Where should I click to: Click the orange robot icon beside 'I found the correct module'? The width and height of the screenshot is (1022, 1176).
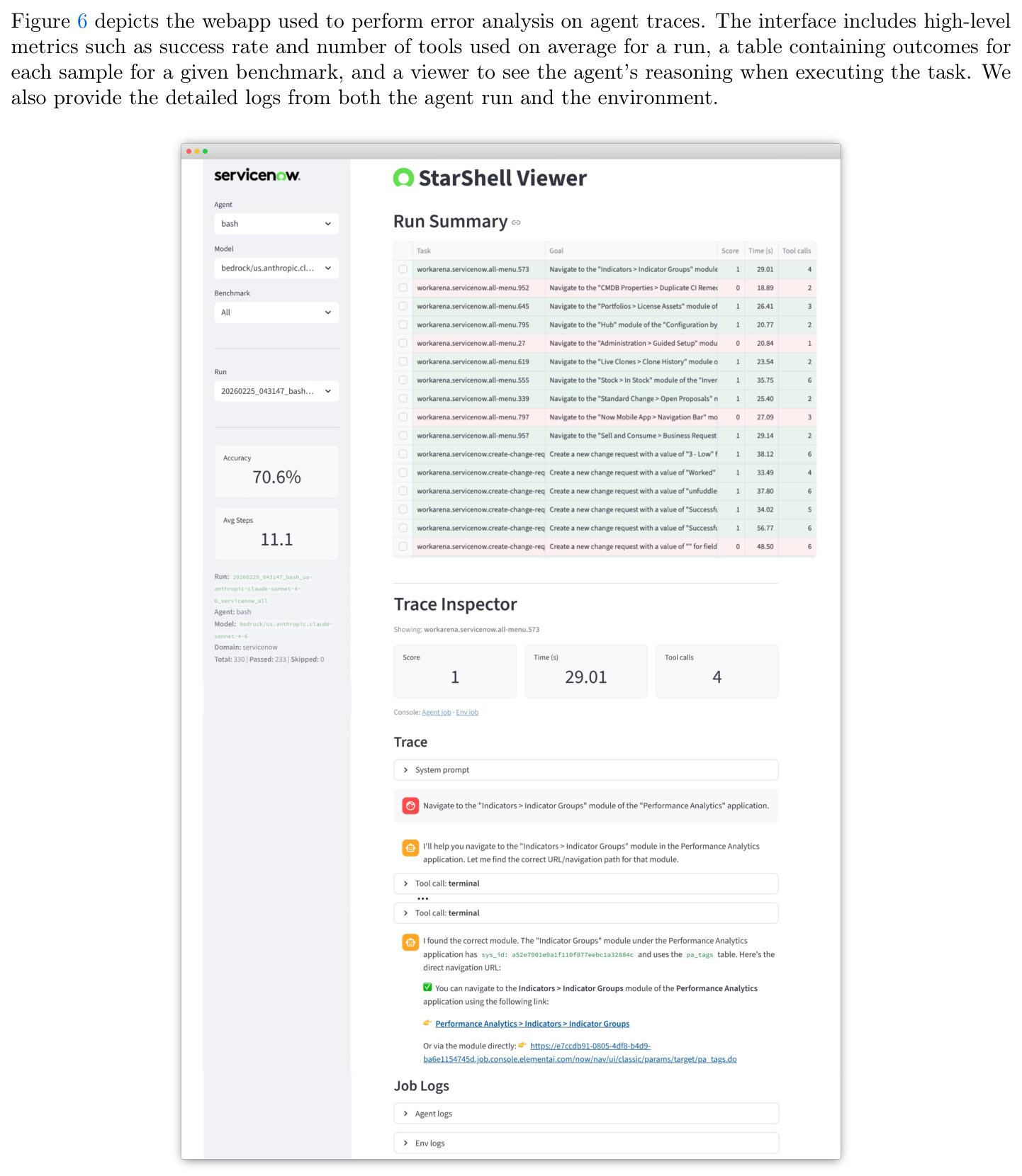tap(410, 942)
